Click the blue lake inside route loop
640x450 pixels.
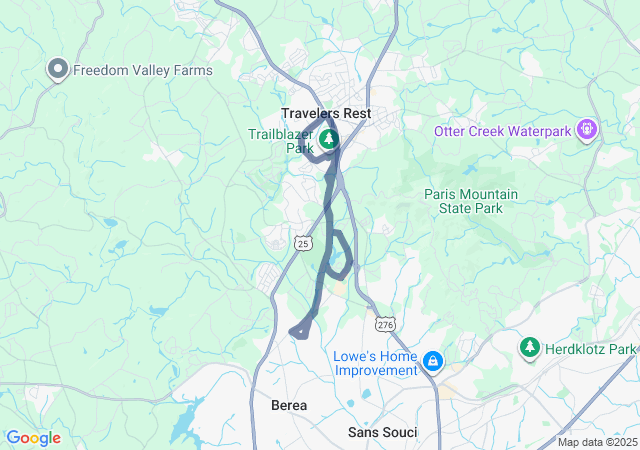pyautogui.click(x=334, y=257)
